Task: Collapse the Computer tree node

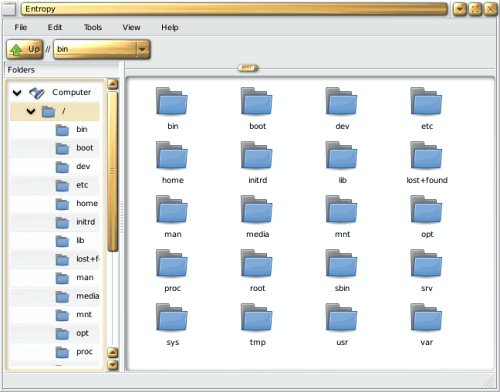Action: pyautogui.click(x=17, y=93)
